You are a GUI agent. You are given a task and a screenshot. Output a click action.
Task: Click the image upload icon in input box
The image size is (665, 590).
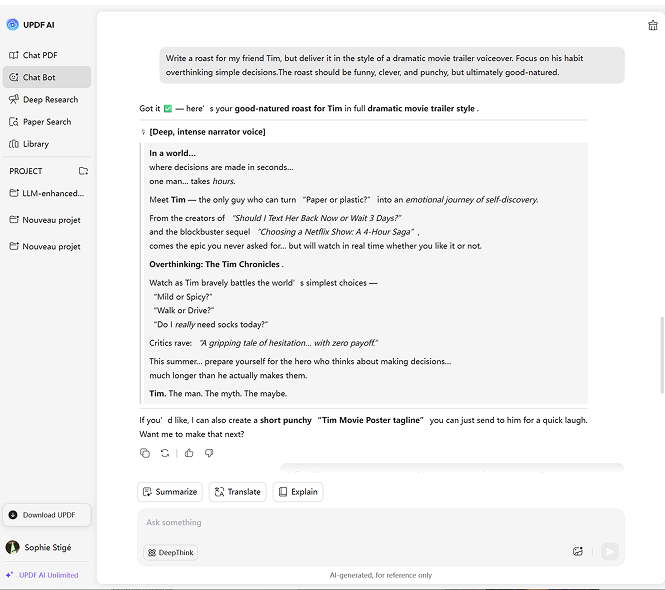pyautogui.click(x=578, y=551)
